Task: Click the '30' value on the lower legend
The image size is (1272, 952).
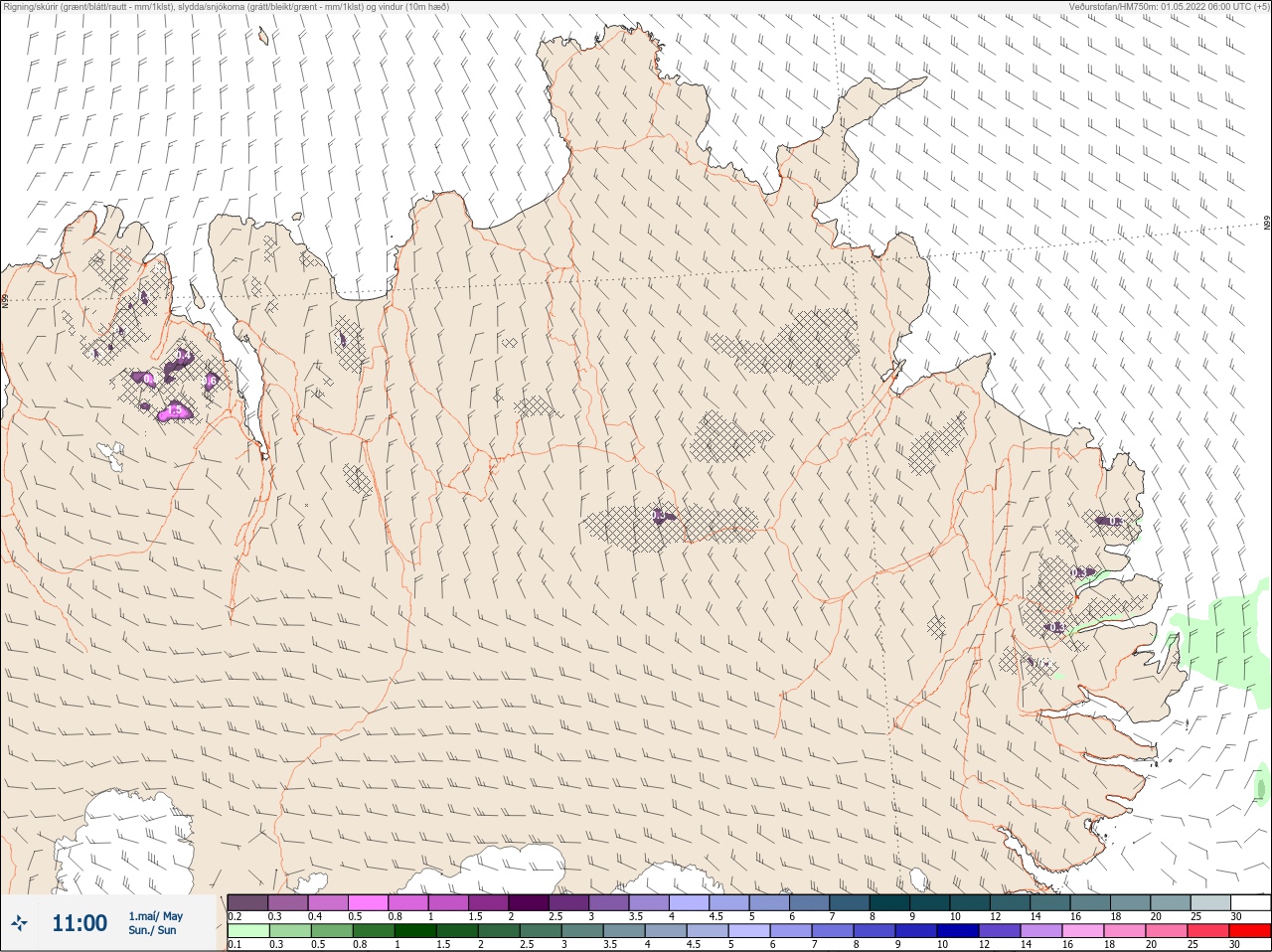Action: (x=1235, y=944)
